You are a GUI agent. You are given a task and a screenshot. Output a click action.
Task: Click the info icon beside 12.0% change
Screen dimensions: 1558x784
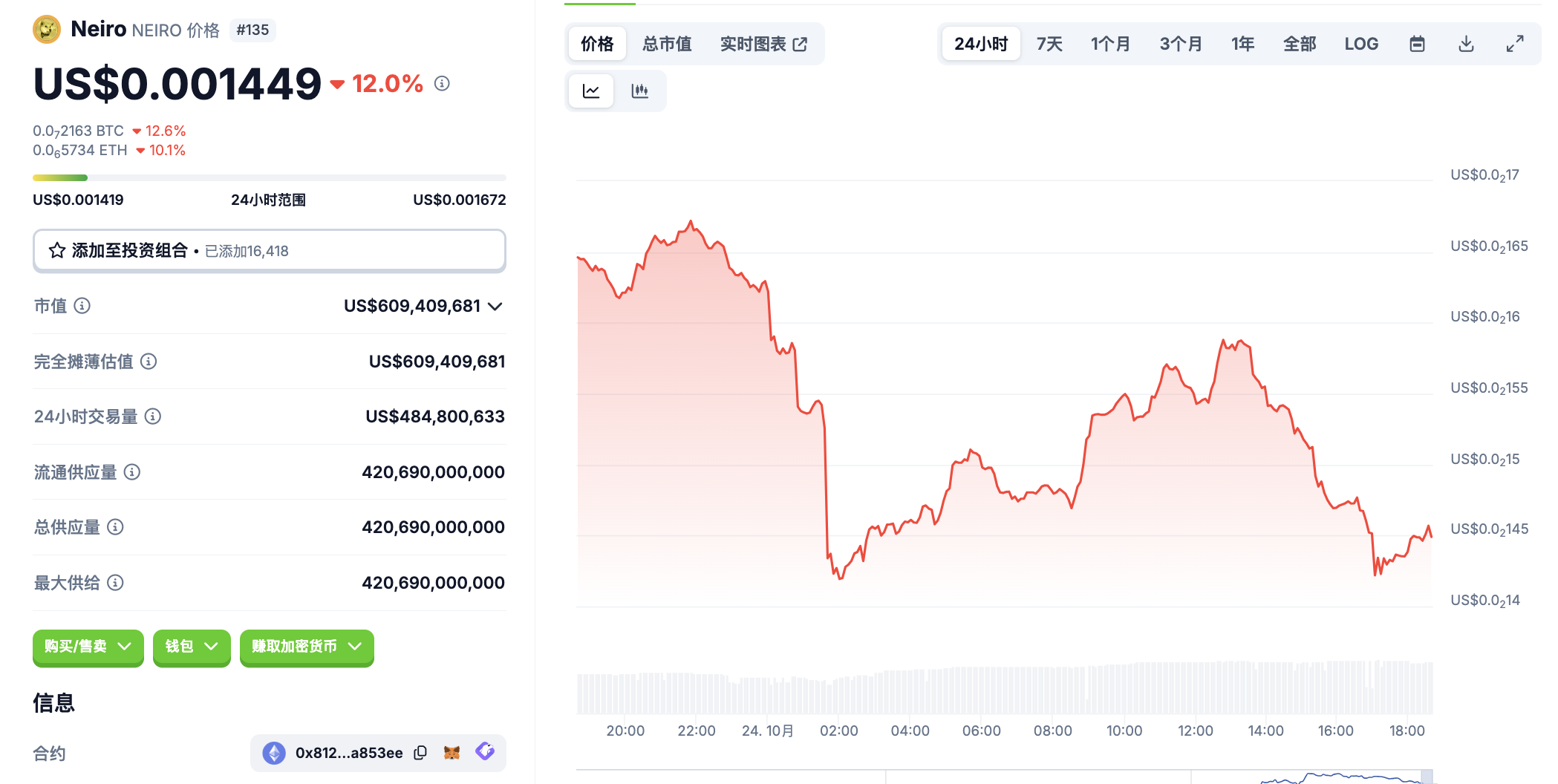click(442, 84)
